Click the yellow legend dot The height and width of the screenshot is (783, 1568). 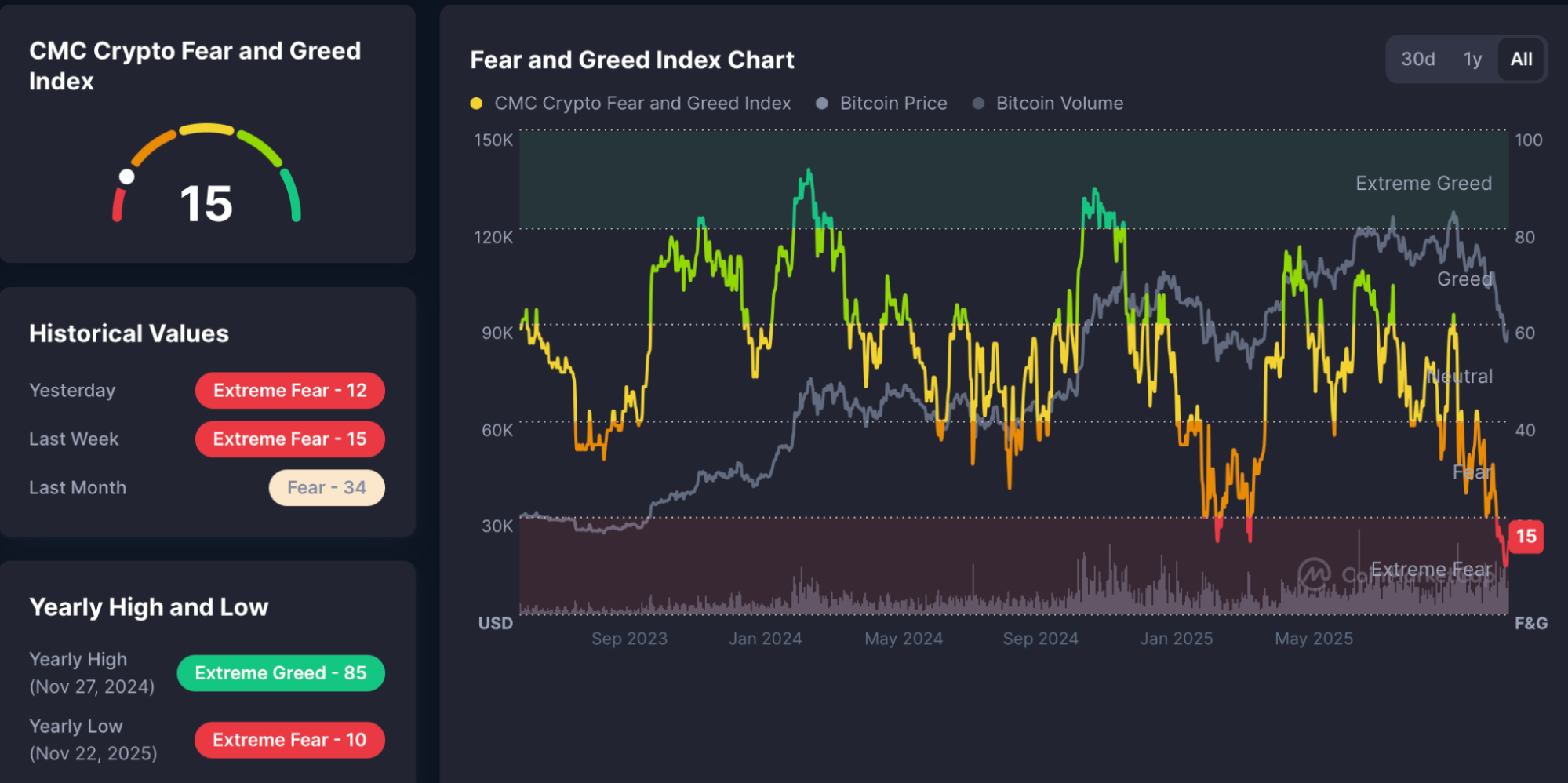pos(476,104)
